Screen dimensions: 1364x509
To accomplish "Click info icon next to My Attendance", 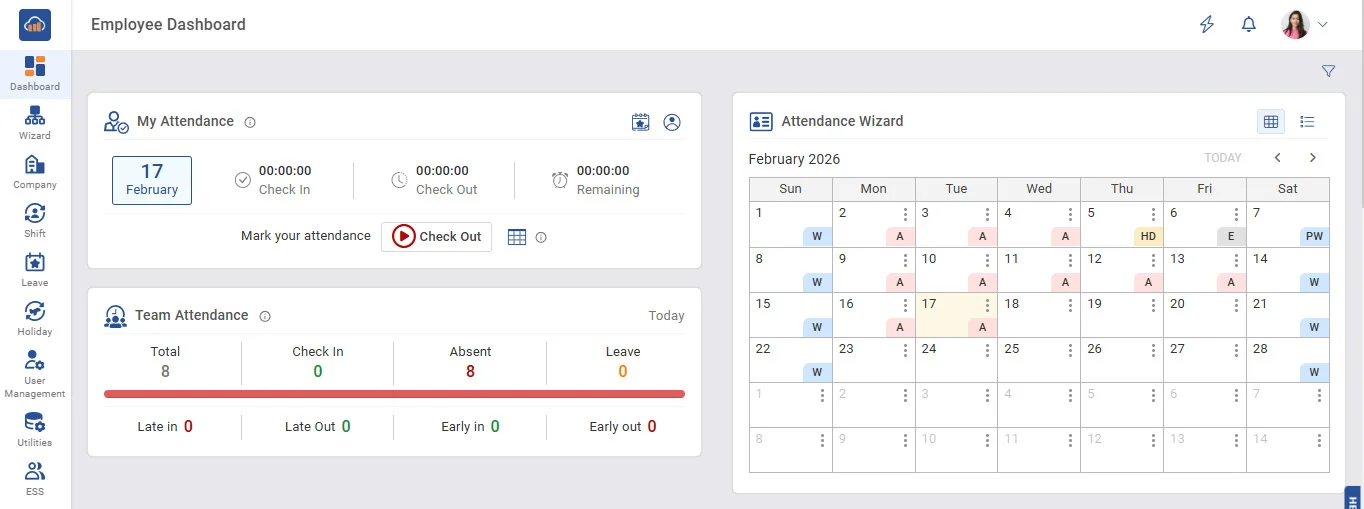I will 250,122.
